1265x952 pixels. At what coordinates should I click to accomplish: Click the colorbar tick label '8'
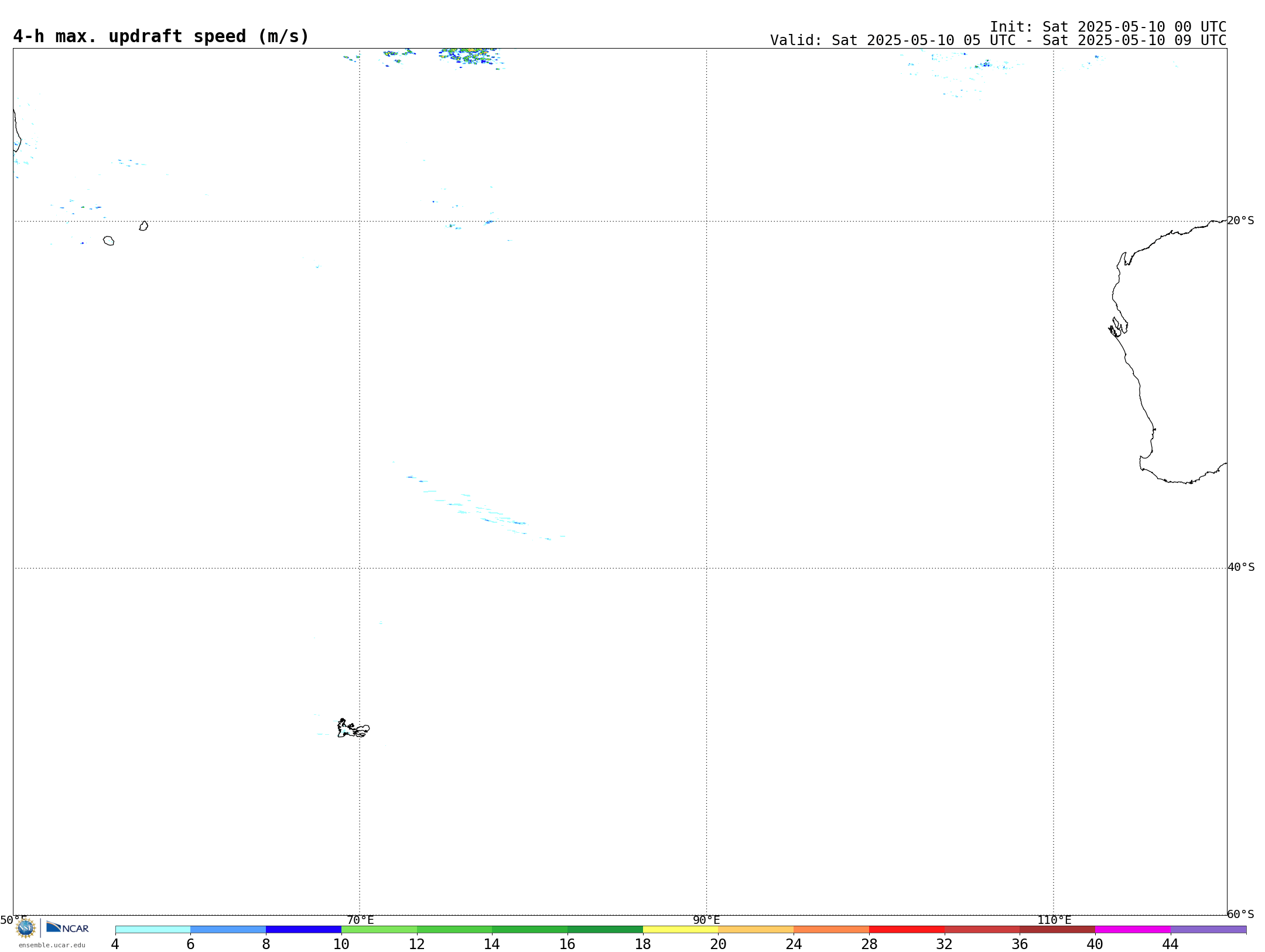click(x=266, y=944)
